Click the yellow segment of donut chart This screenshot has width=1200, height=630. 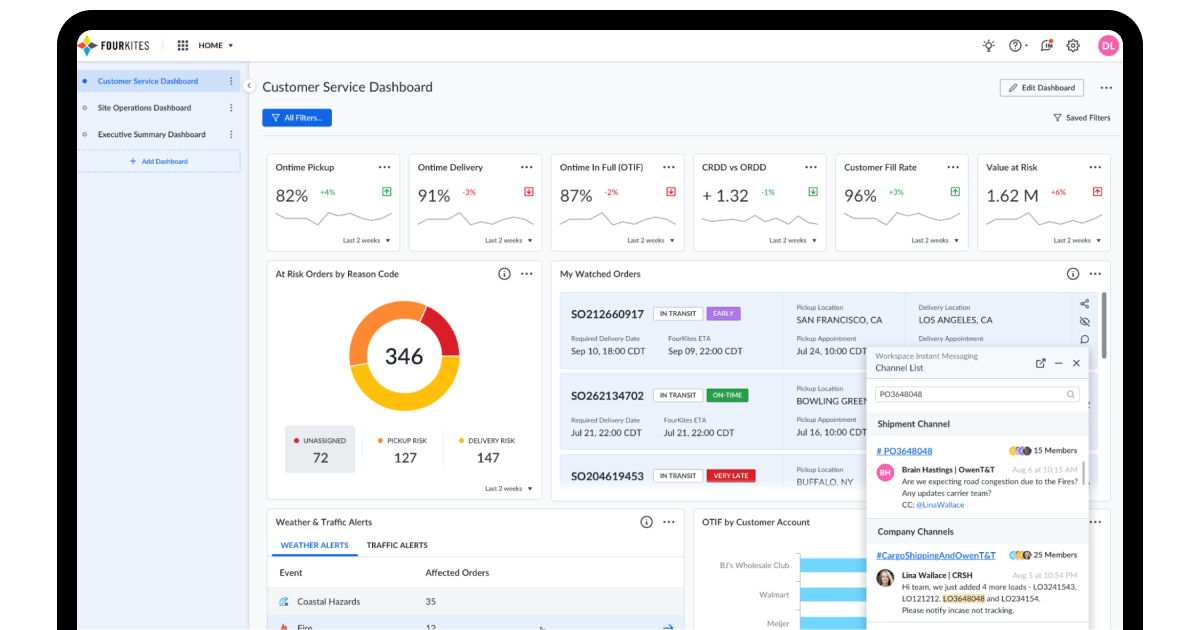click(405, 398)
